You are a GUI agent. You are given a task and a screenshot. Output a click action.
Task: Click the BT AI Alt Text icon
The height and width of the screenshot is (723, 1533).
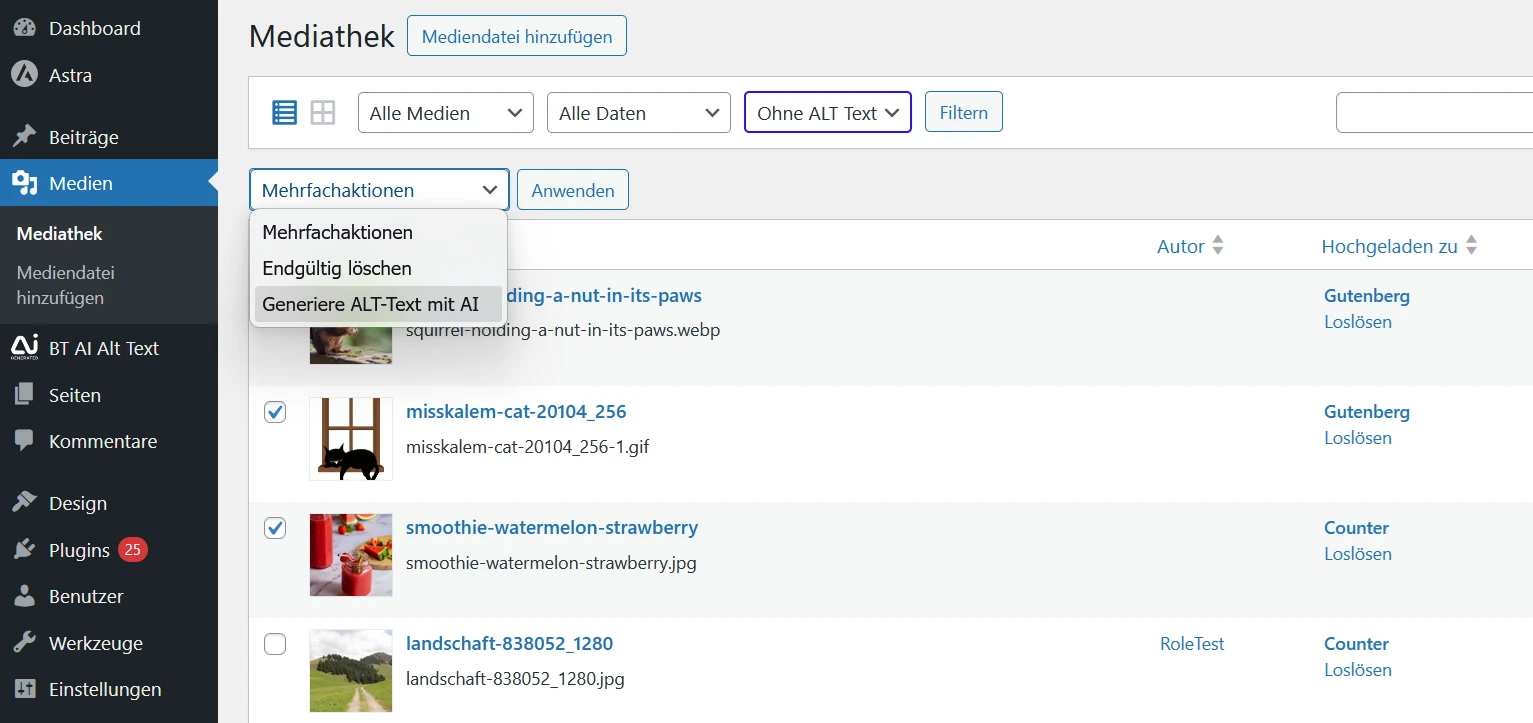[25, 347]
